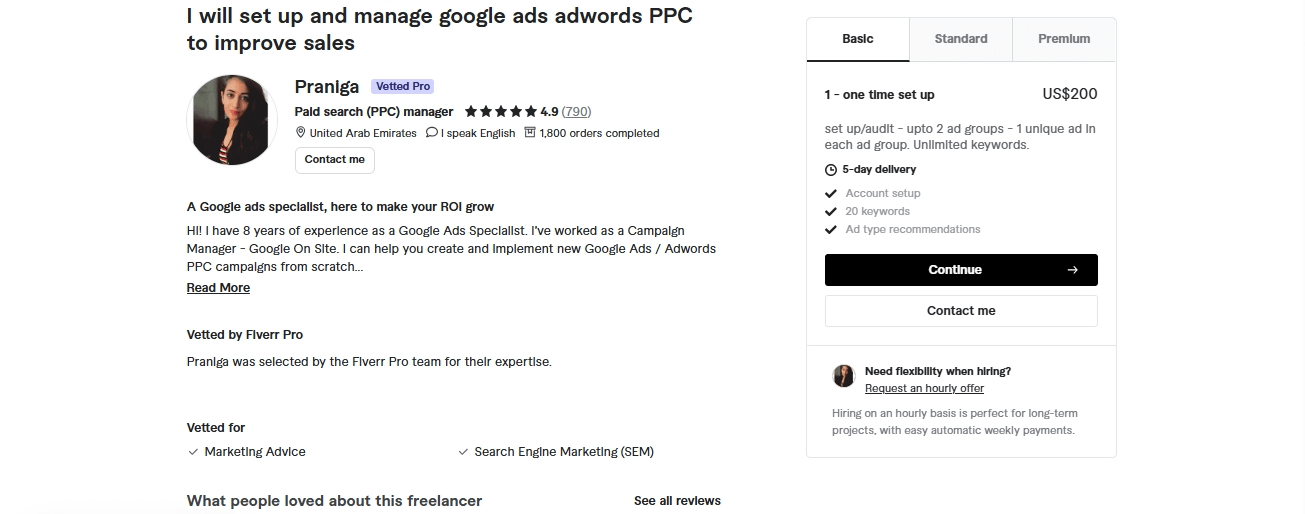The height and width of the screenshot is (514, 1305).
Task: Click the star rating icons next to 4.9
Action: coord(500,112)
